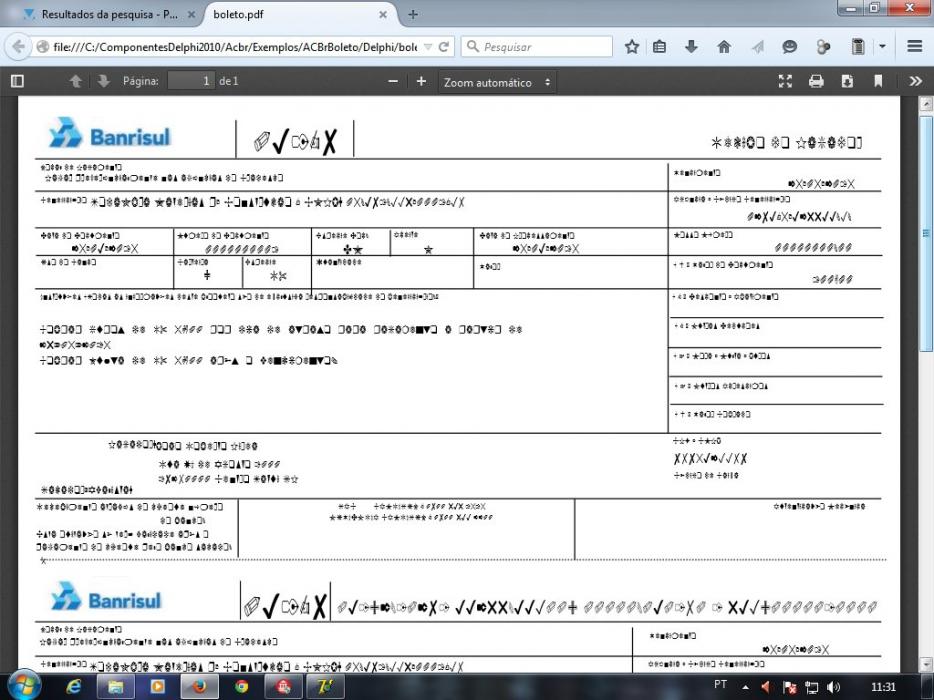The height and width of the screenshot is (700, 934).
Task: Close the Resultados da pesquisa tab
Action: coord(191,14)
